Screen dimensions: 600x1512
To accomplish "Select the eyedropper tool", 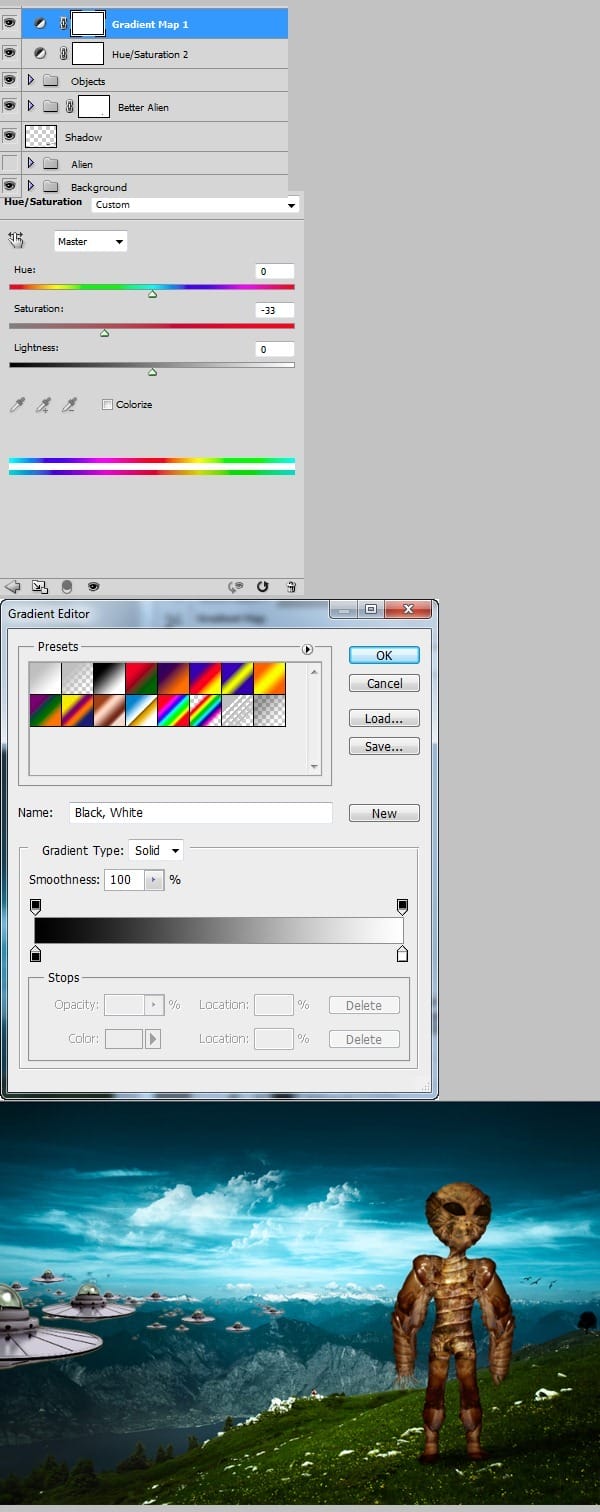I will tap(16, 404).
